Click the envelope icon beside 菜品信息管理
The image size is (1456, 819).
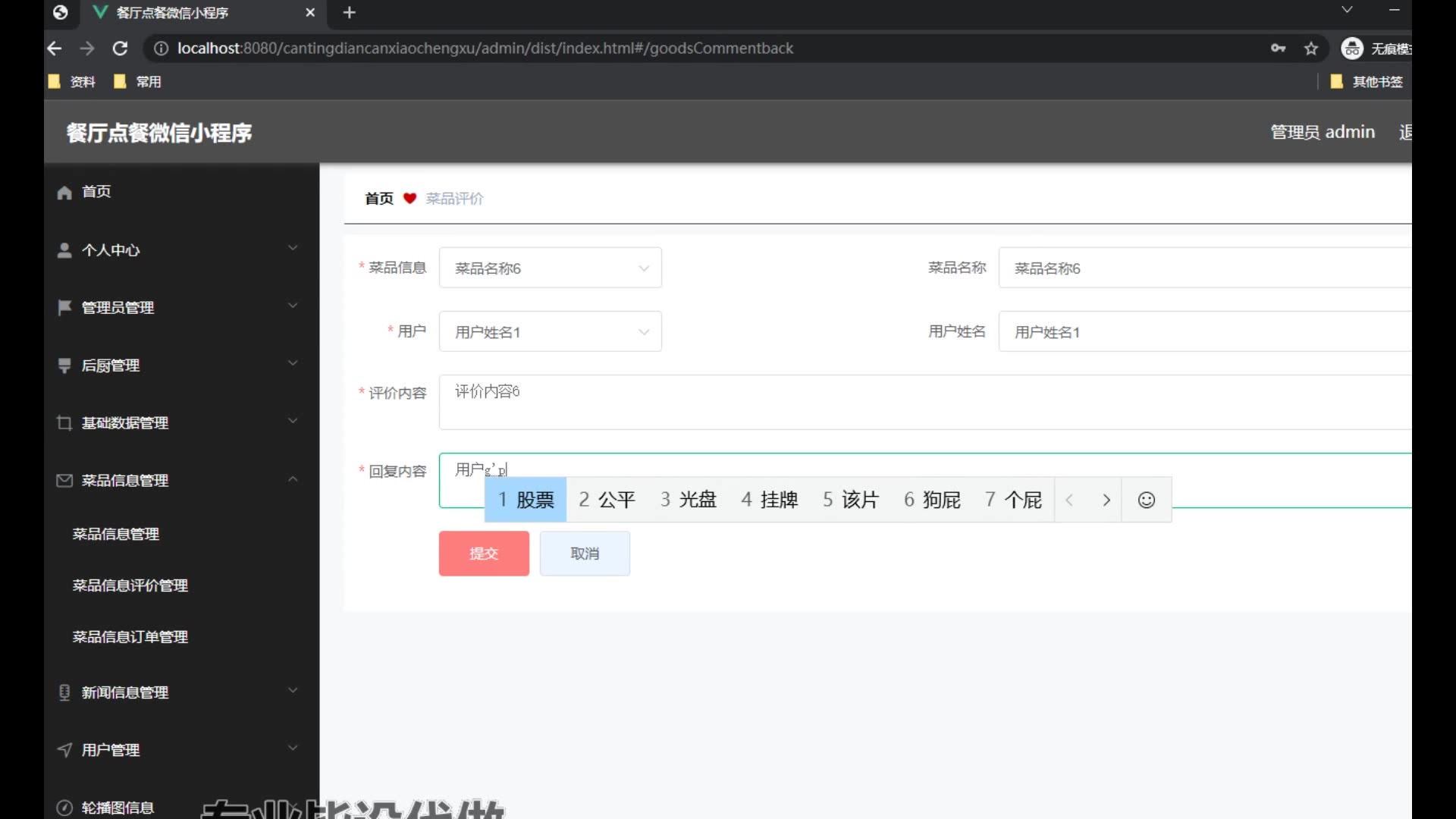[64, 481]
